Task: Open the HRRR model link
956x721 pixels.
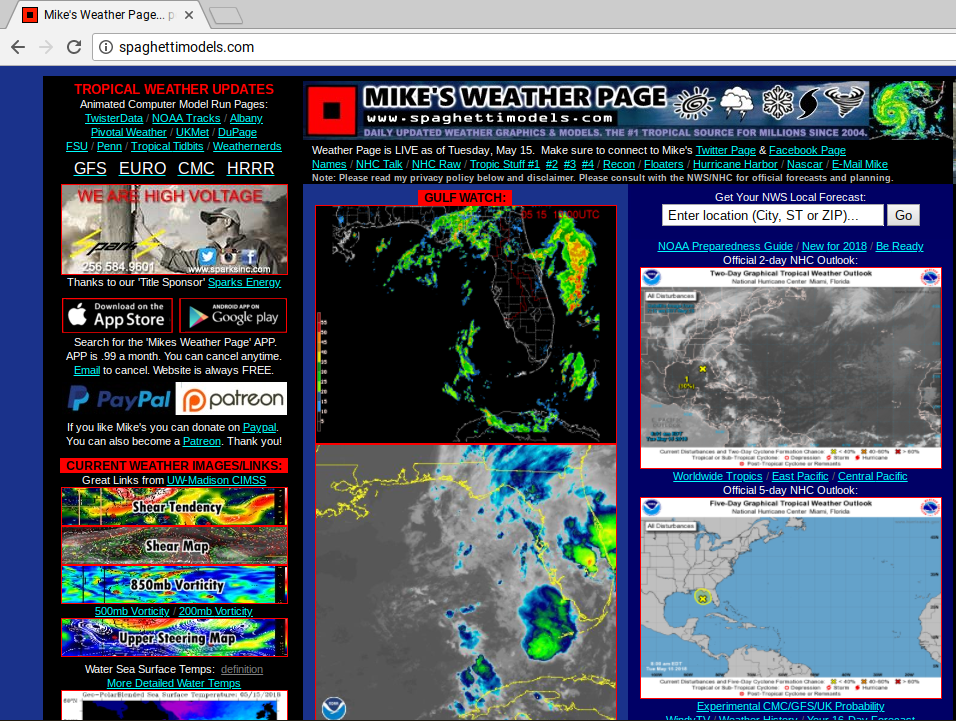Action: (x=251, y=168)
